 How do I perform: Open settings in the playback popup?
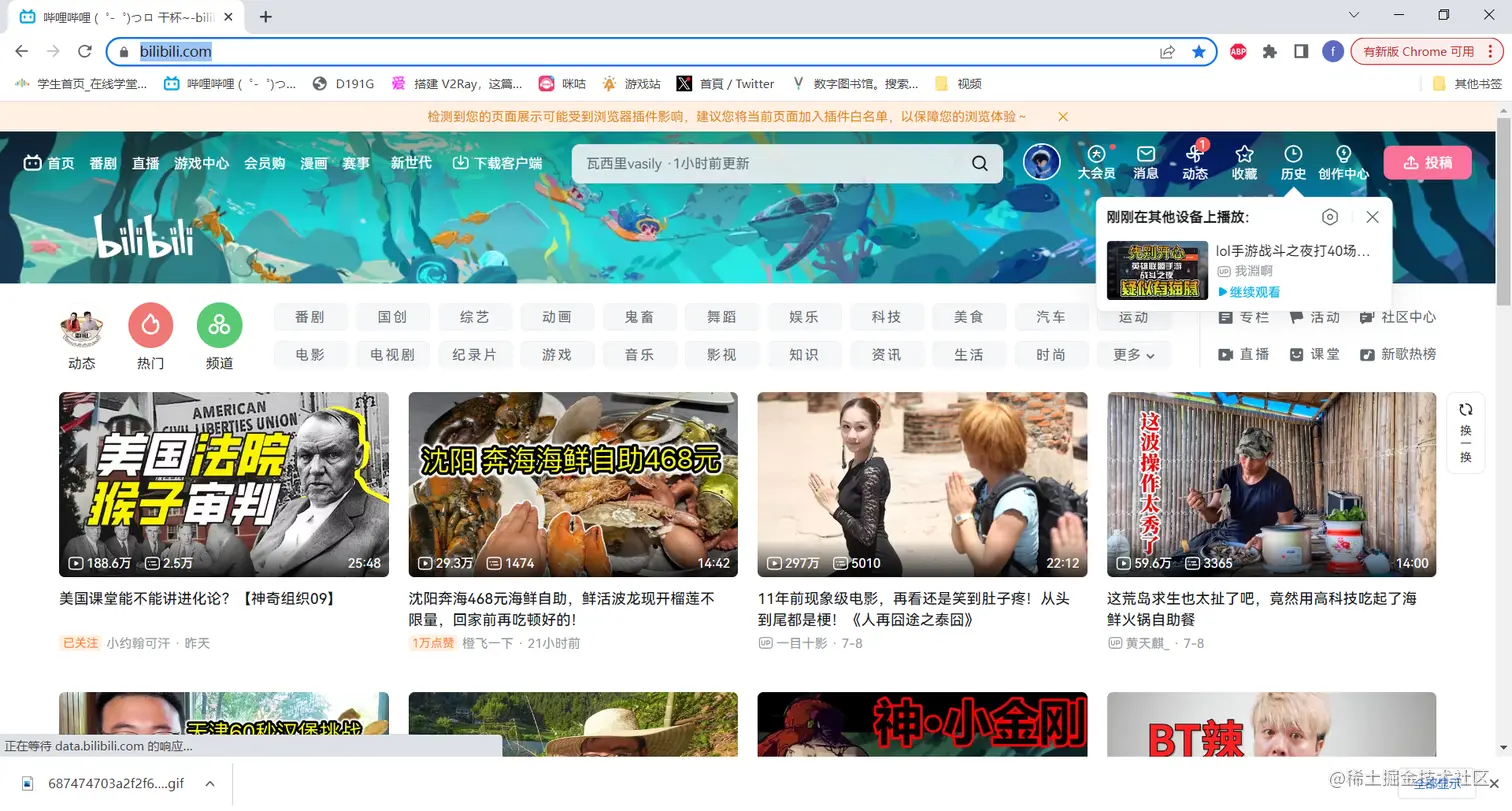[x=1330, y=217]
